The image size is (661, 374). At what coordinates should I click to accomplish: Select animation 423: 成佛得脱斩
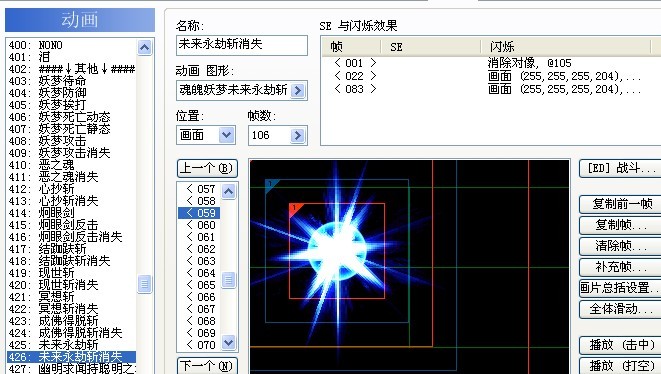click(x=72, y=321)
